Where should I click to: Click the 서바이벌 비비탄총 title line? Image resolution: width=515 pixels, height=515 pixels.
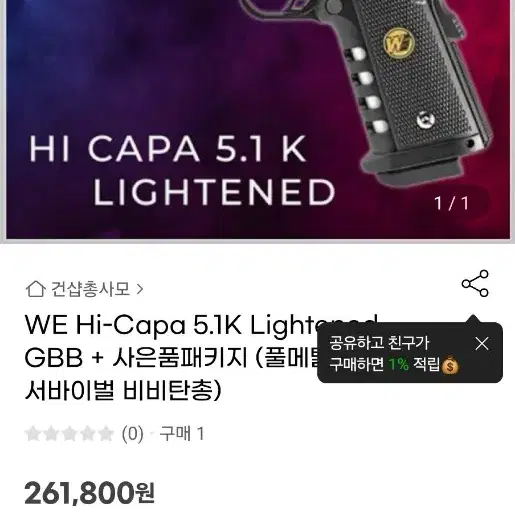coord(123,389)
